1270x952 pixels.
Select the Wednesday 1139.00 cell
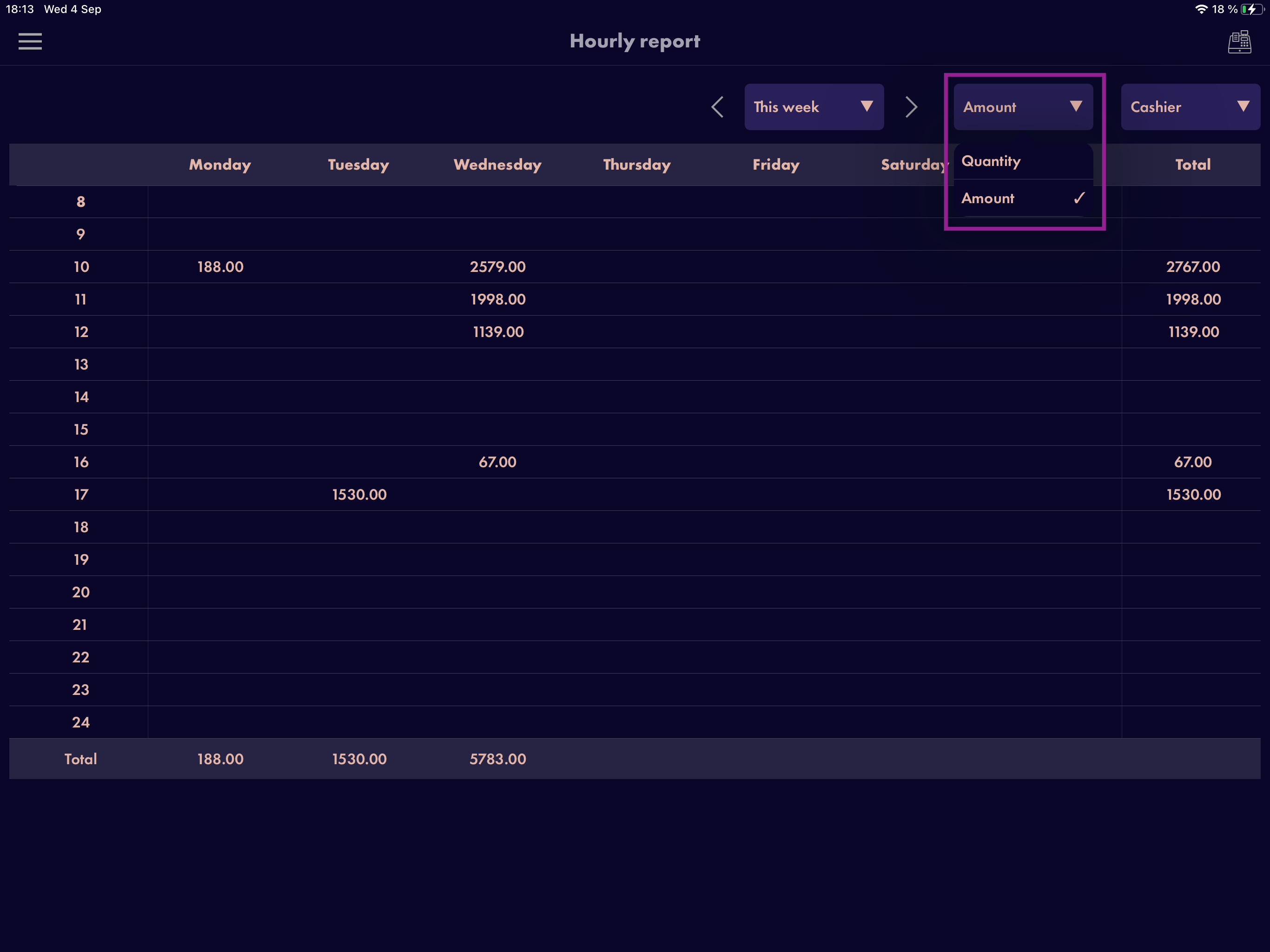(498, 332)
